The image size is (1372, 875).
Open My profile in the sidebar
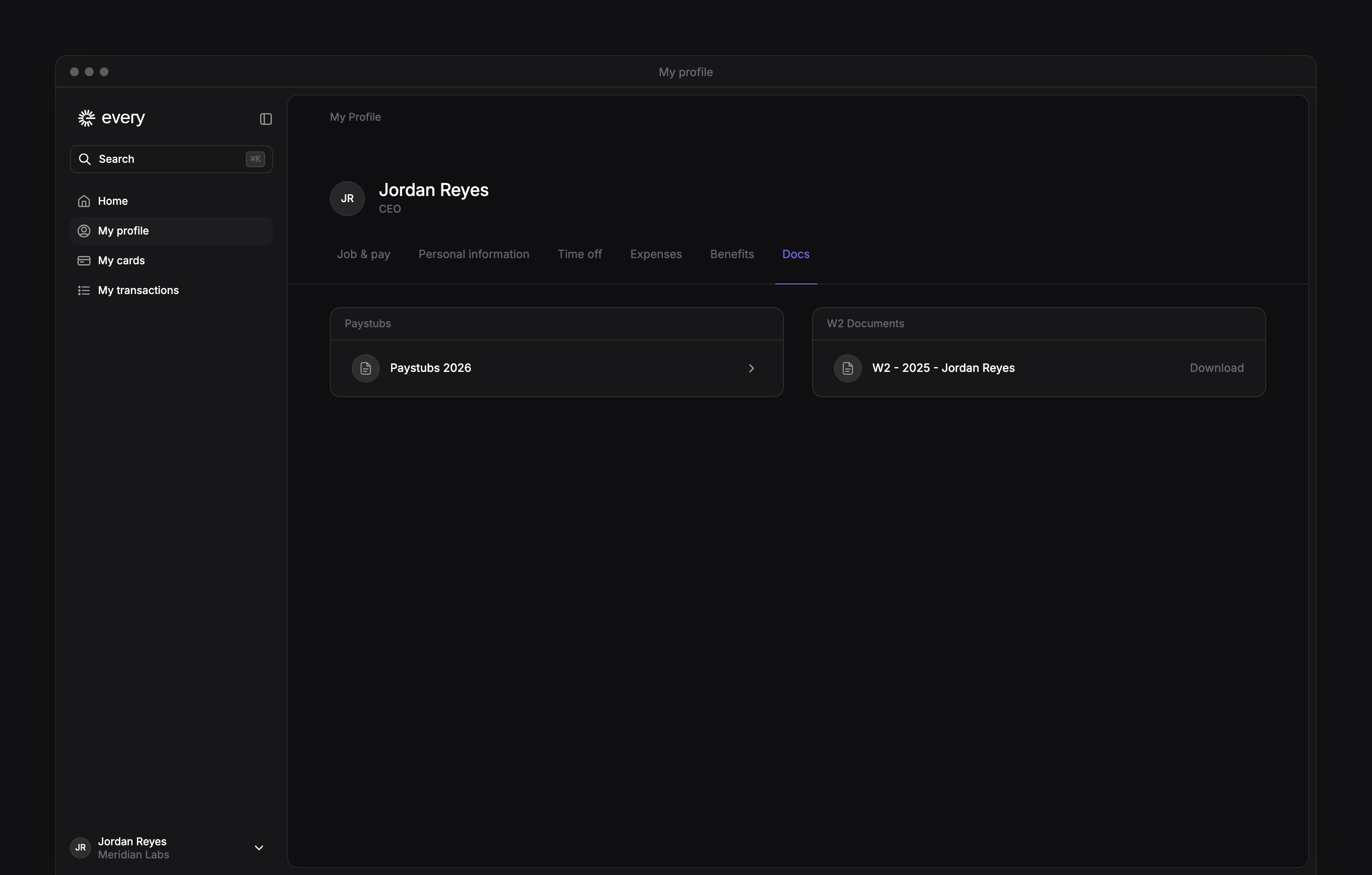click(171, 231)
